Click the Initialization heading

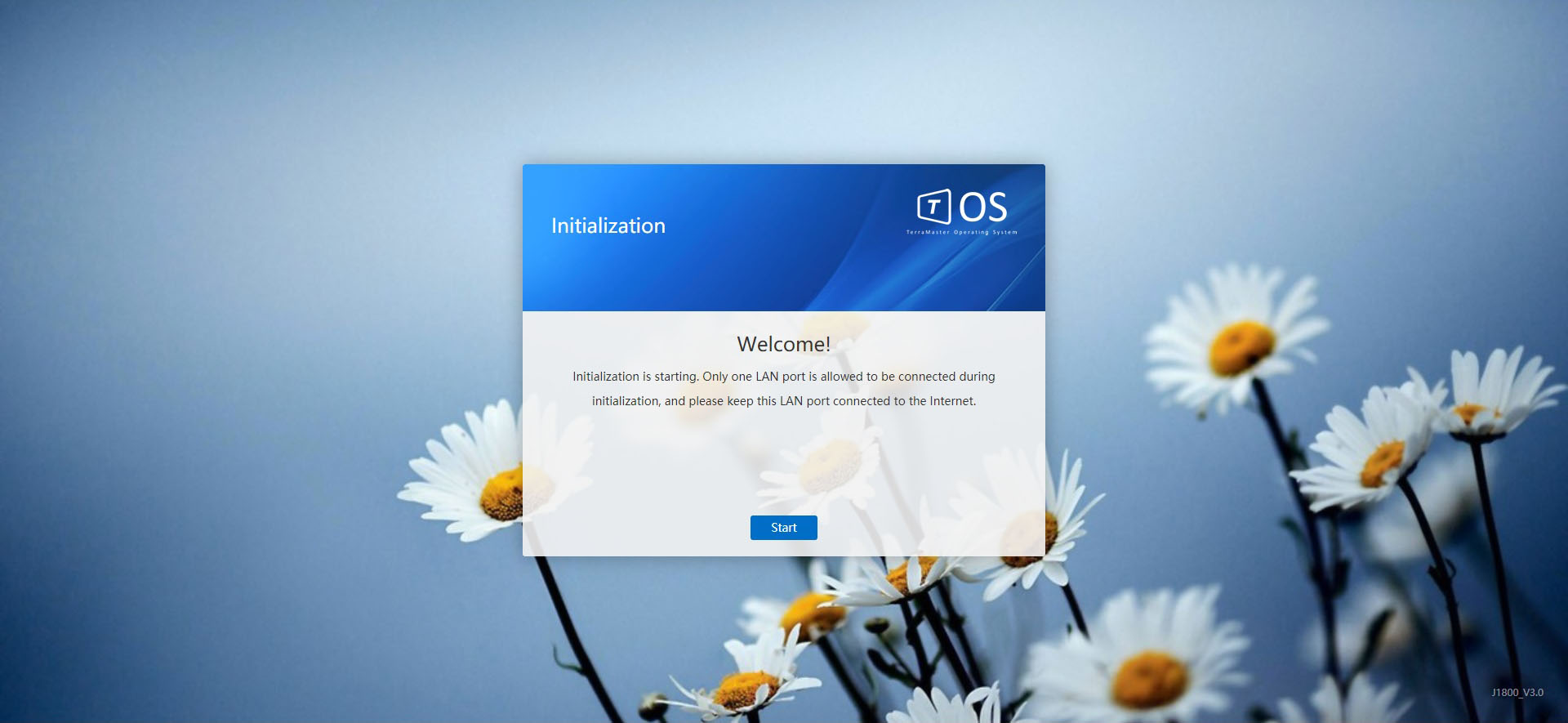pyautogui.click(x=608, y=225)
